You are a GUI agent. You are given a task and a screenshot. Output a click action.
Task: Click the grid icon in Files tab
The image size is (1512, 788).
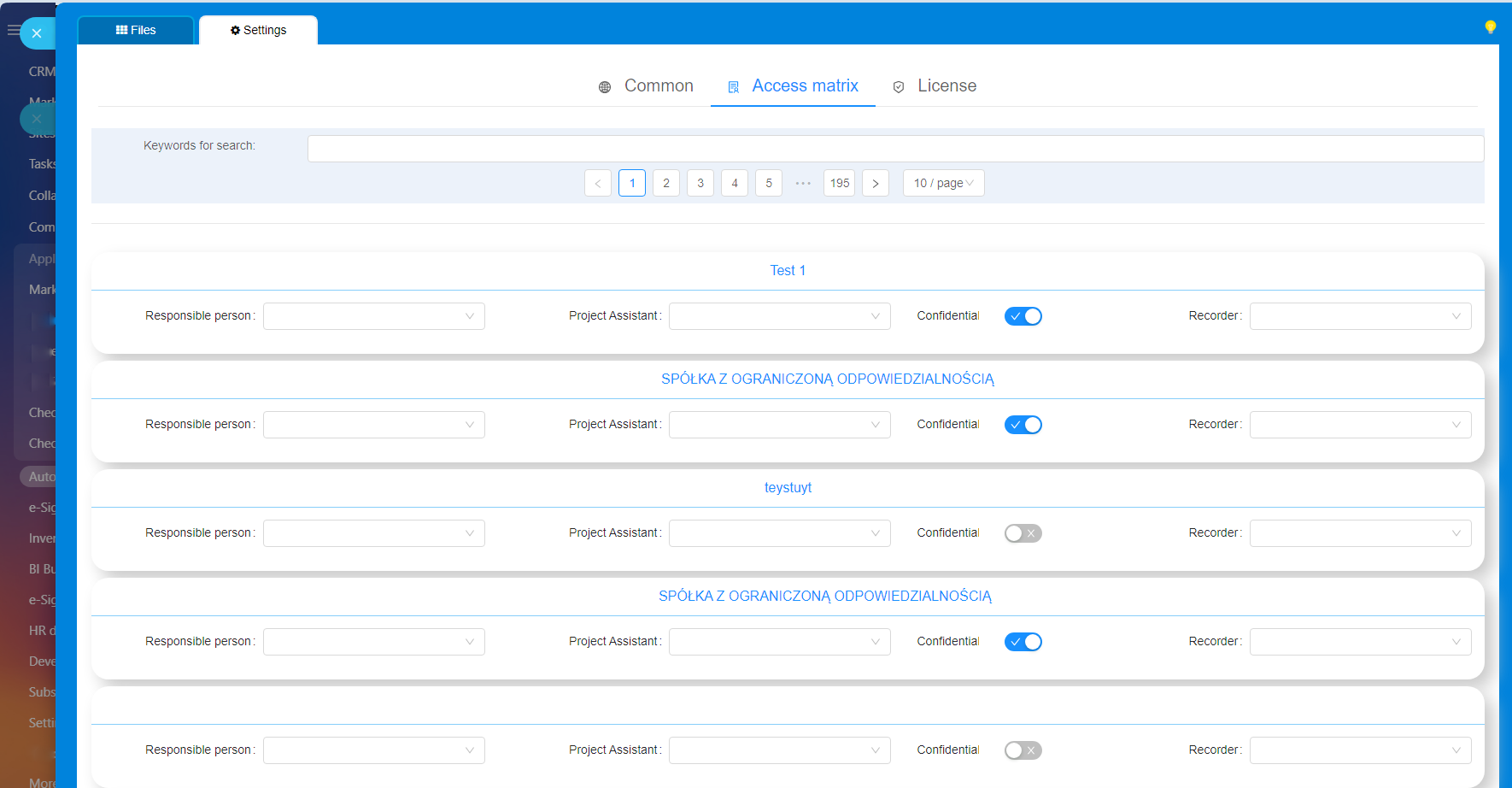(x=121, y=30)
